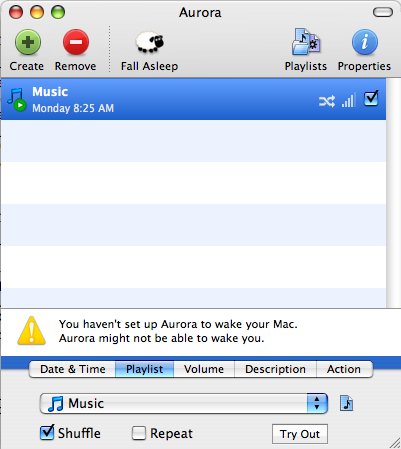Zoom Aurora with the green button
401x449 pixels.
pos(58,13)
